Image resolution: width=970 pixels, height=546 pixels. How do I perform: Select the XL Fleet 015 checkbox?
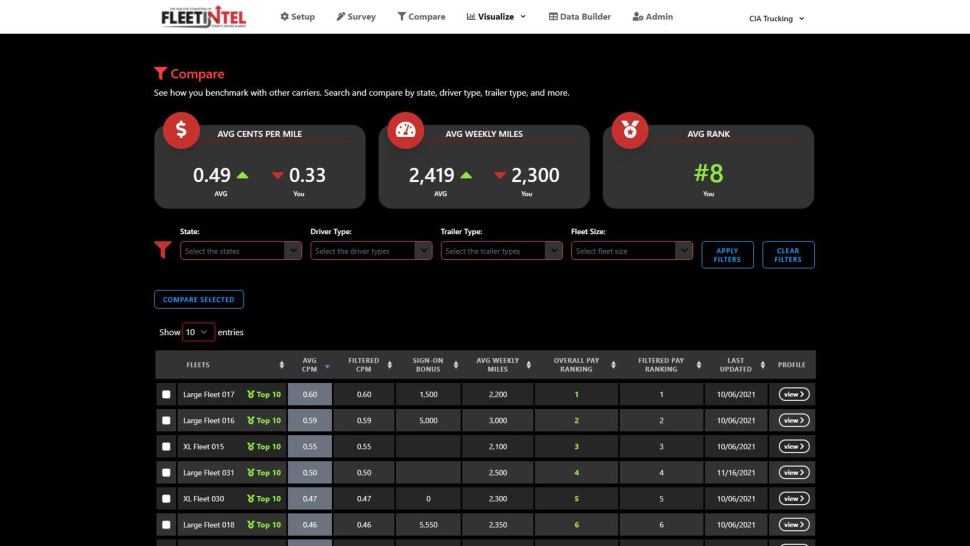(x=166, y=446)
